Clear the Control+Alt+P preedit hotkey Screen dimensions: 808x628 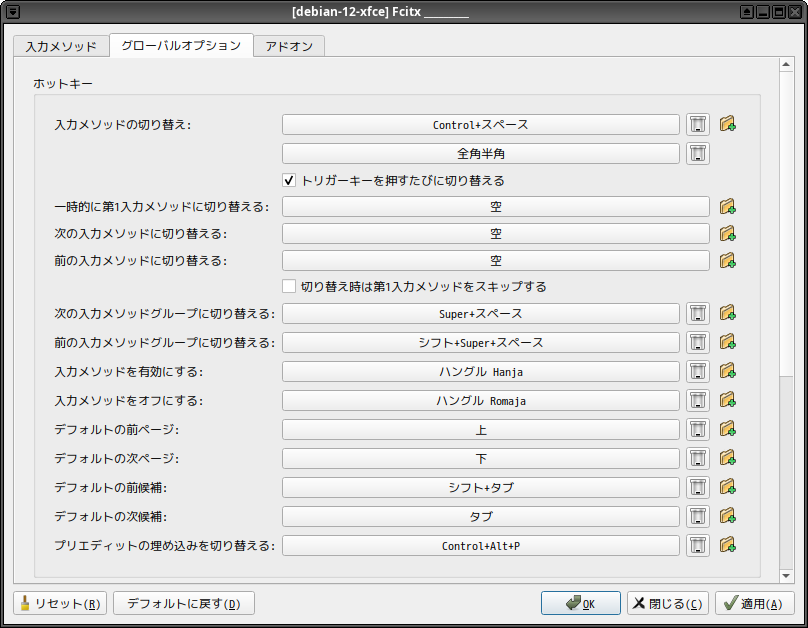pyautogui.click(x=697, y=545)
